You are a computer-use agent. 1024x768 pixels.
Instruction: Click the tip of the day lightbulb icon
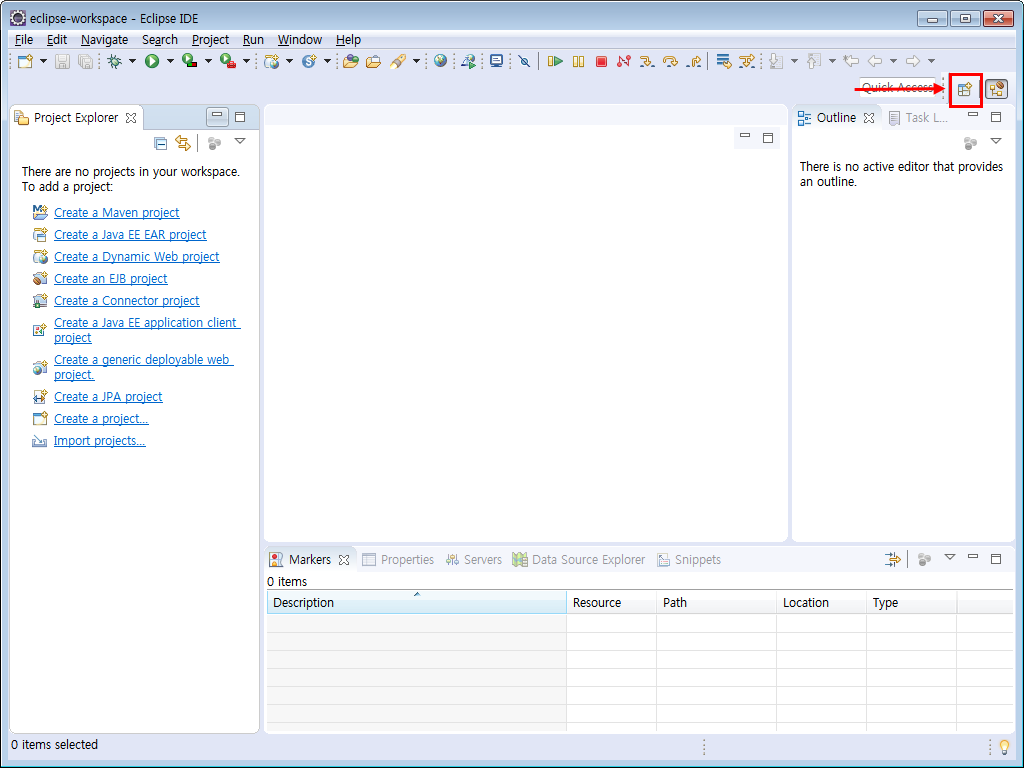(x=1004, y=746)
